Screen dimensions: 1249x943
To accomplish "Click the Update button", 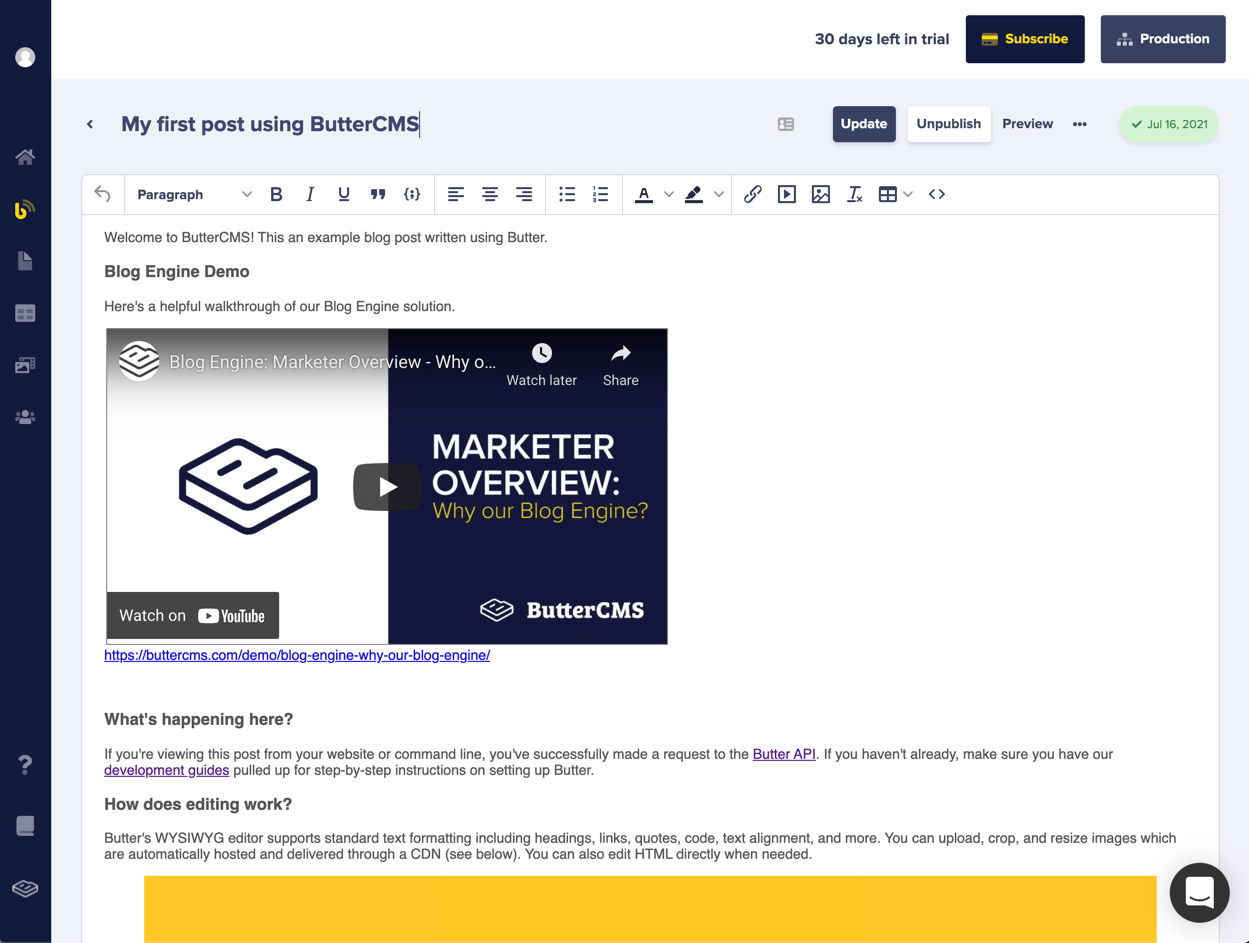I will pos(864,124).
